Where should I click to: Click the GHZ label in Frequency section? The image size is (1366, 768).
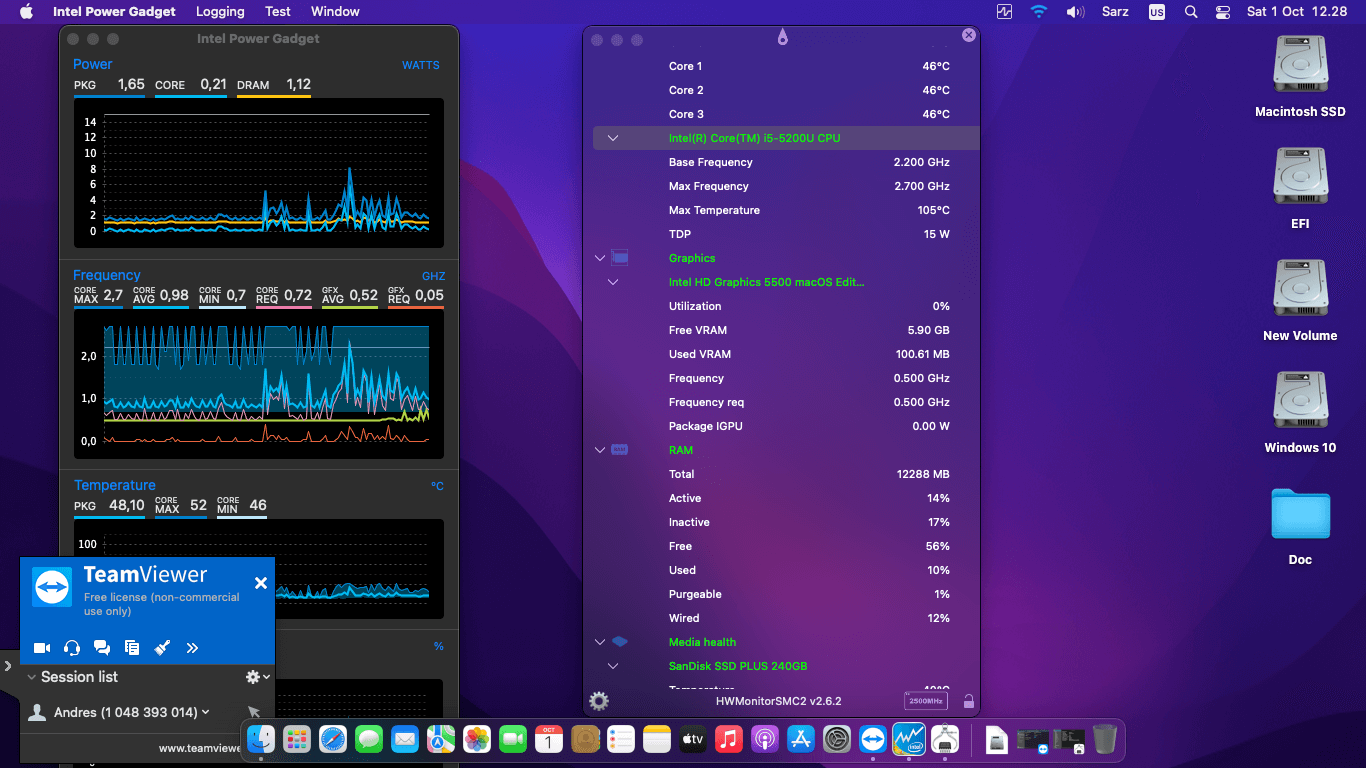[433, 276]
